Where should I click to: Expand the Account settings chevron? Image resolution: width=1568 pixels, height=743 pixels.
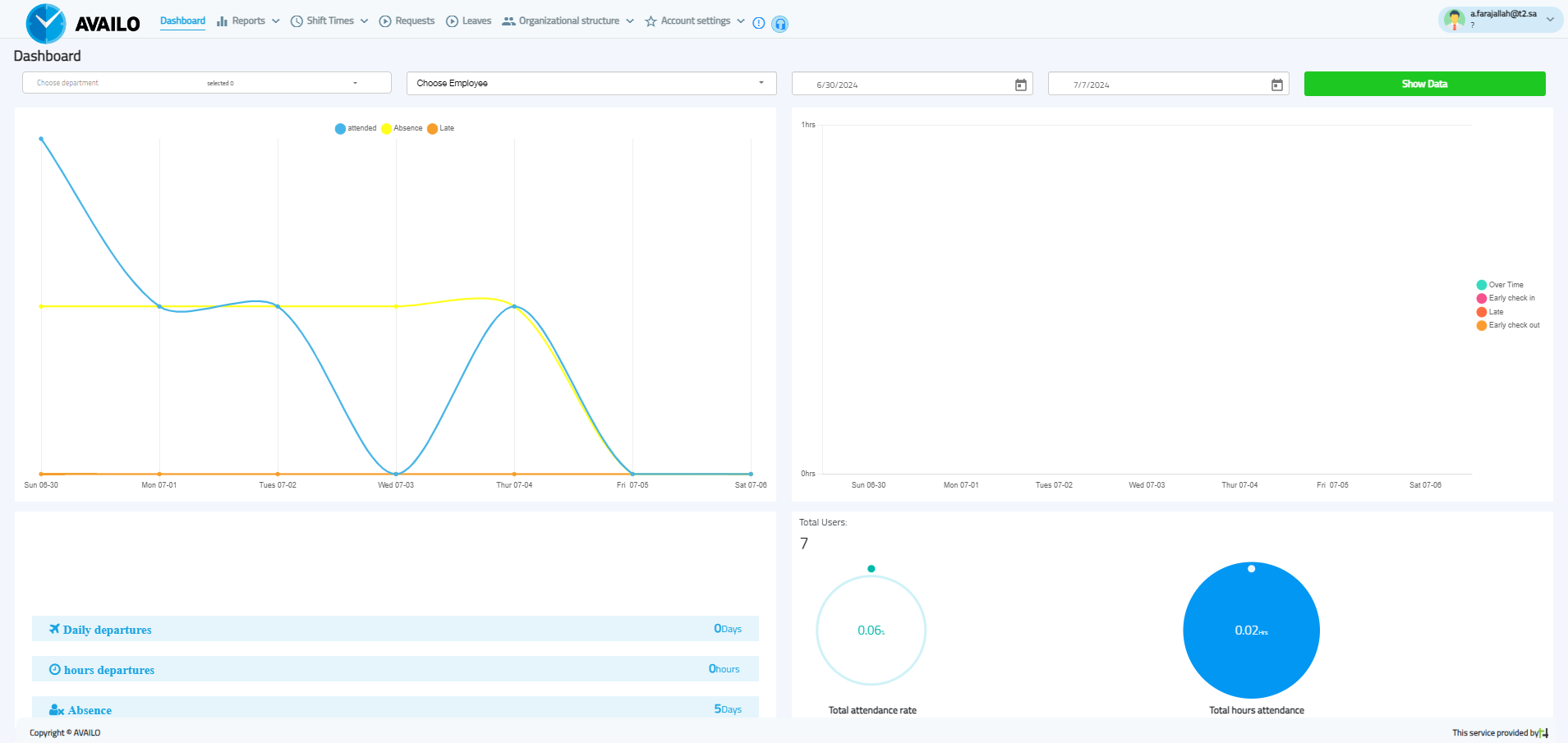741,21
